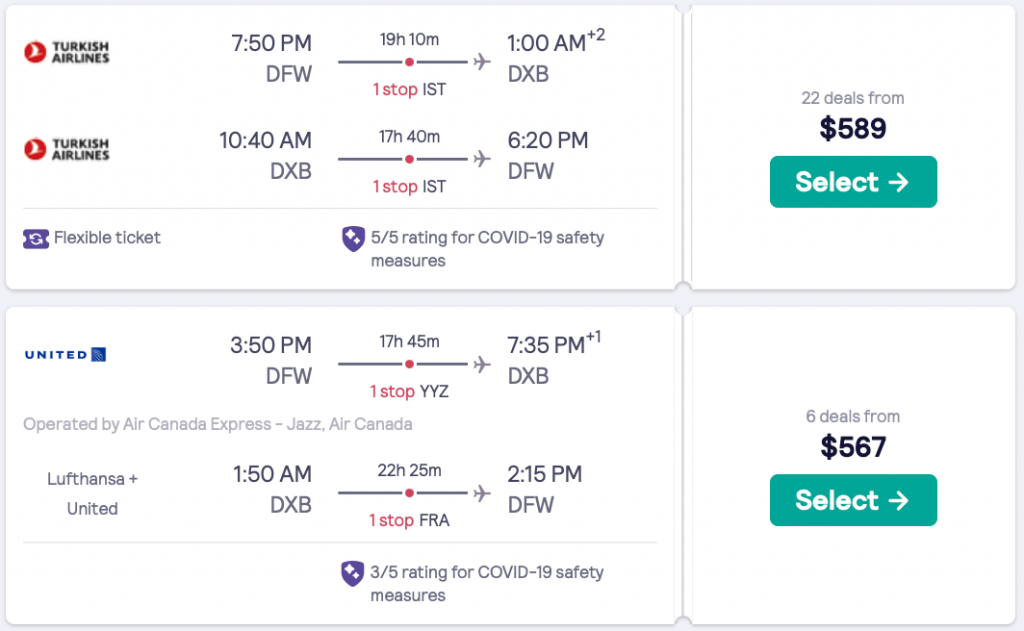
Task: Select the $589 Turkish Airlines deal
Action: (852, 182)
